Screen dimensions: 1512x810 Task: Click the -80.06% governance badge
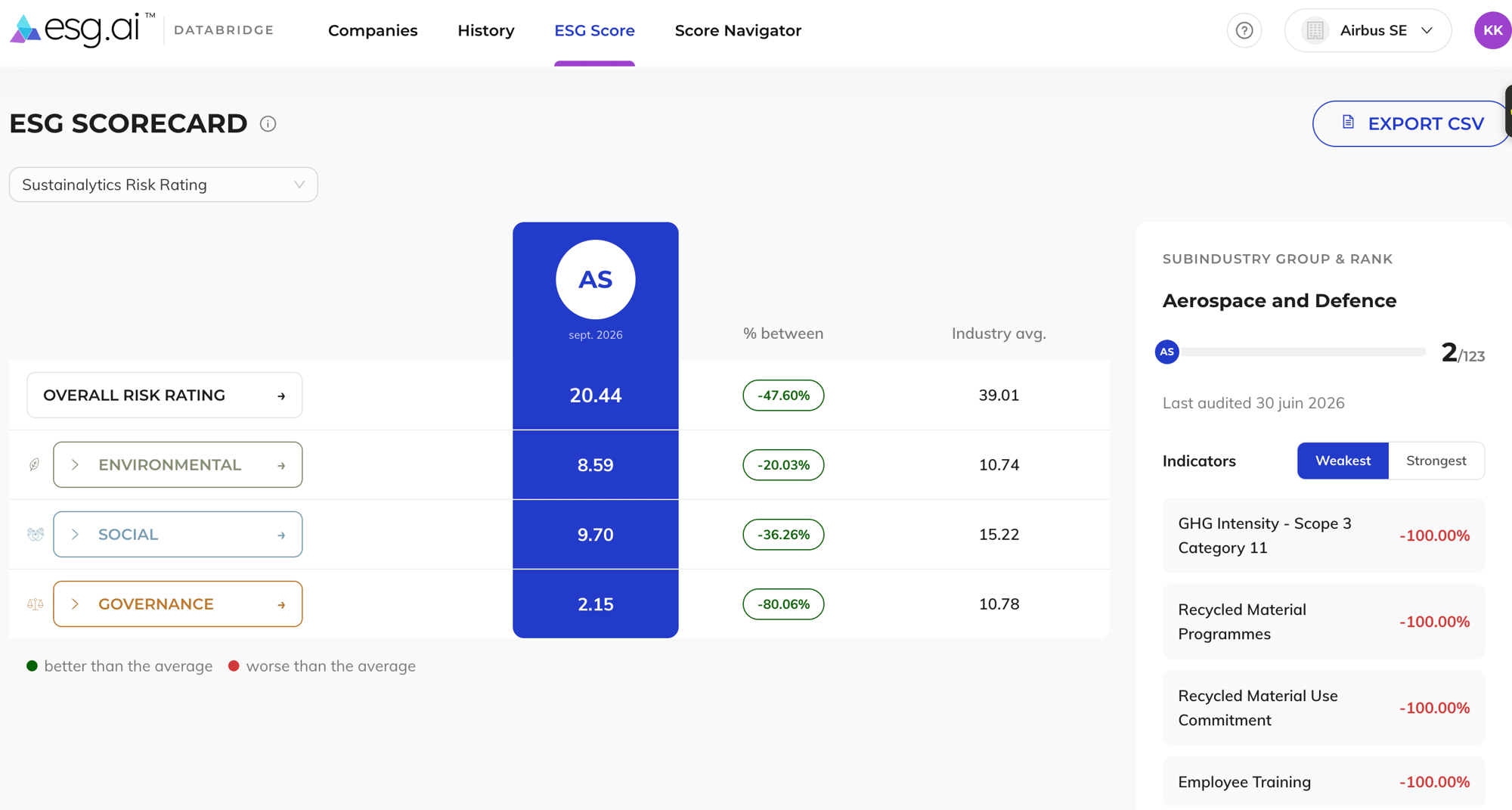pos(783,604)
